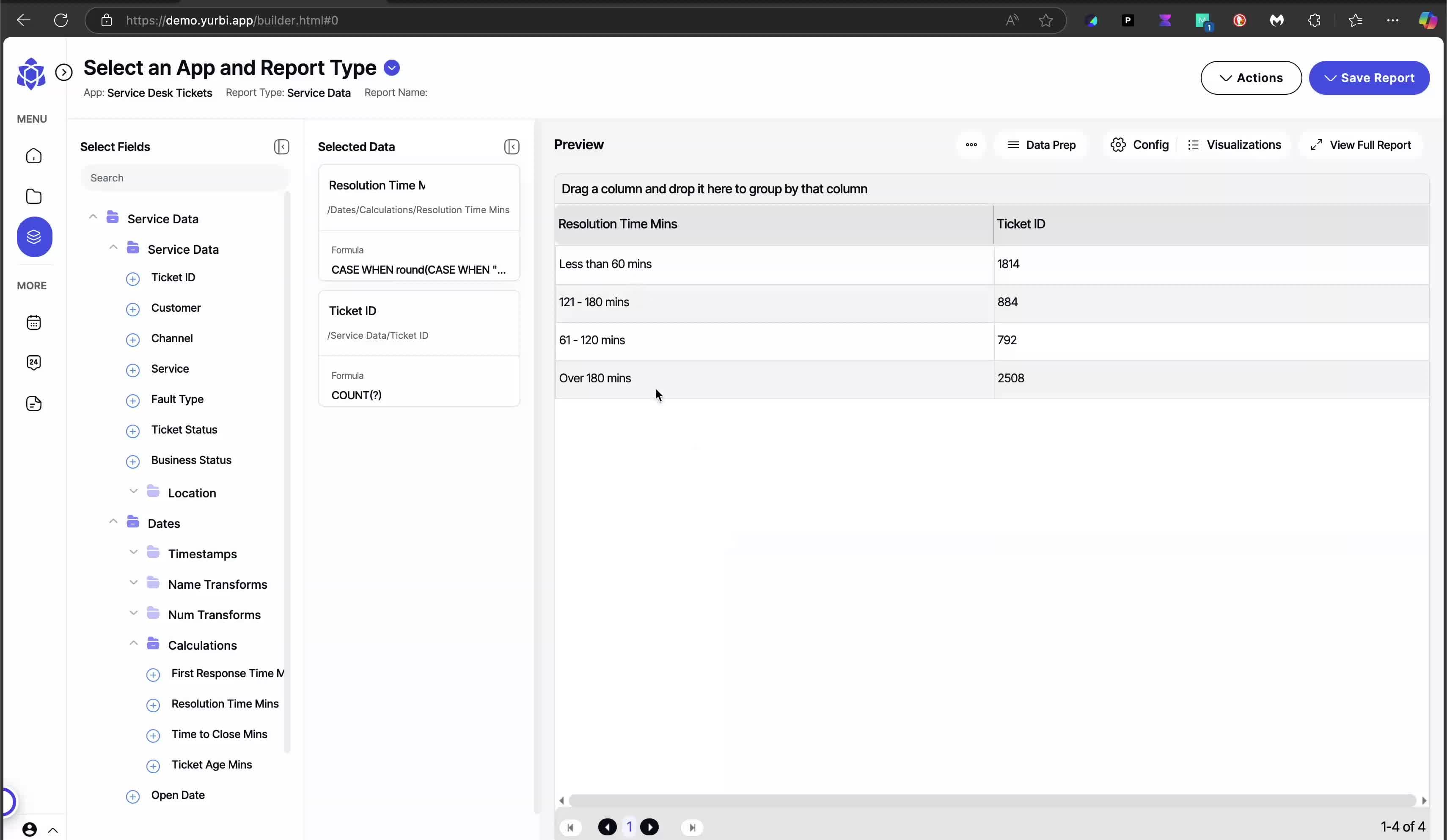Click the Save Report button
The height and width of the screenshot is (840, 1447).
(x=1369, y=78)
